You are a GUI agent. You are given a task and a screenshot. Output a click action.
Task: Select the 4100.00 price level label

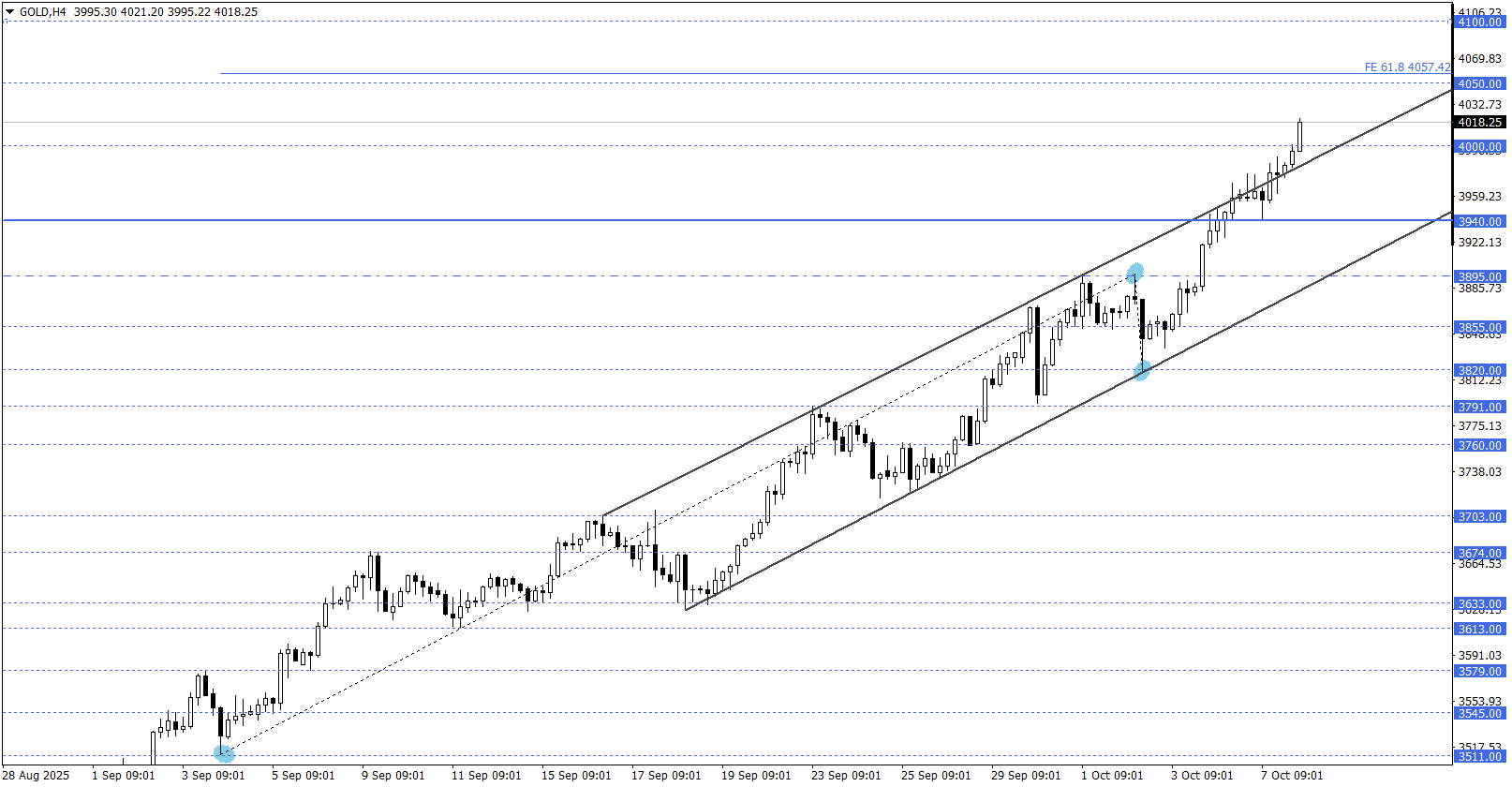[1479, 22]
